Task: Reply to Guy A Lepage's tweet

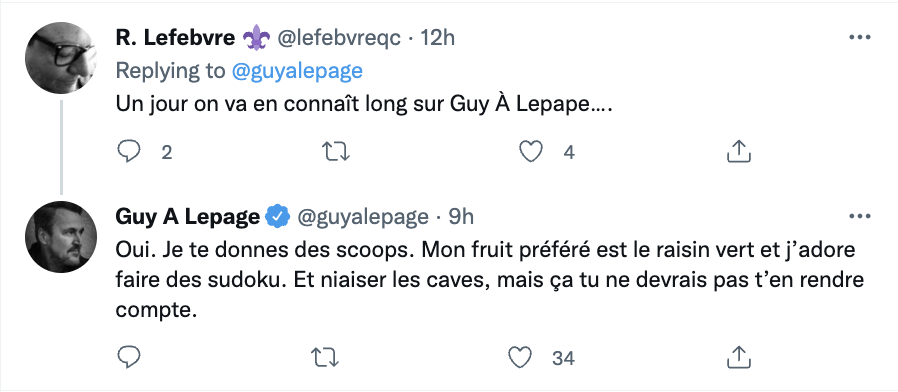Action: coord(129,358)
